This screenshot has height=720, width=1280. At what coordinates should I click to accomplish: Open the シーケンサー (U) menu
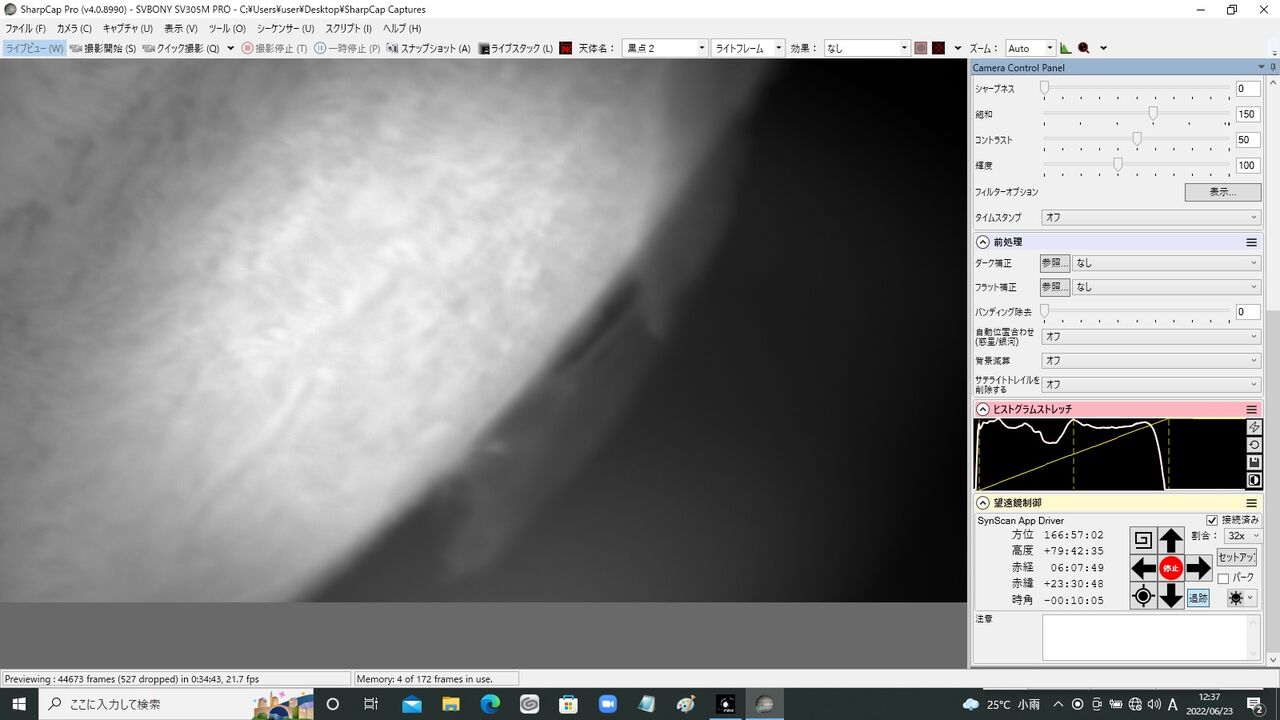[x=285, y=28]
